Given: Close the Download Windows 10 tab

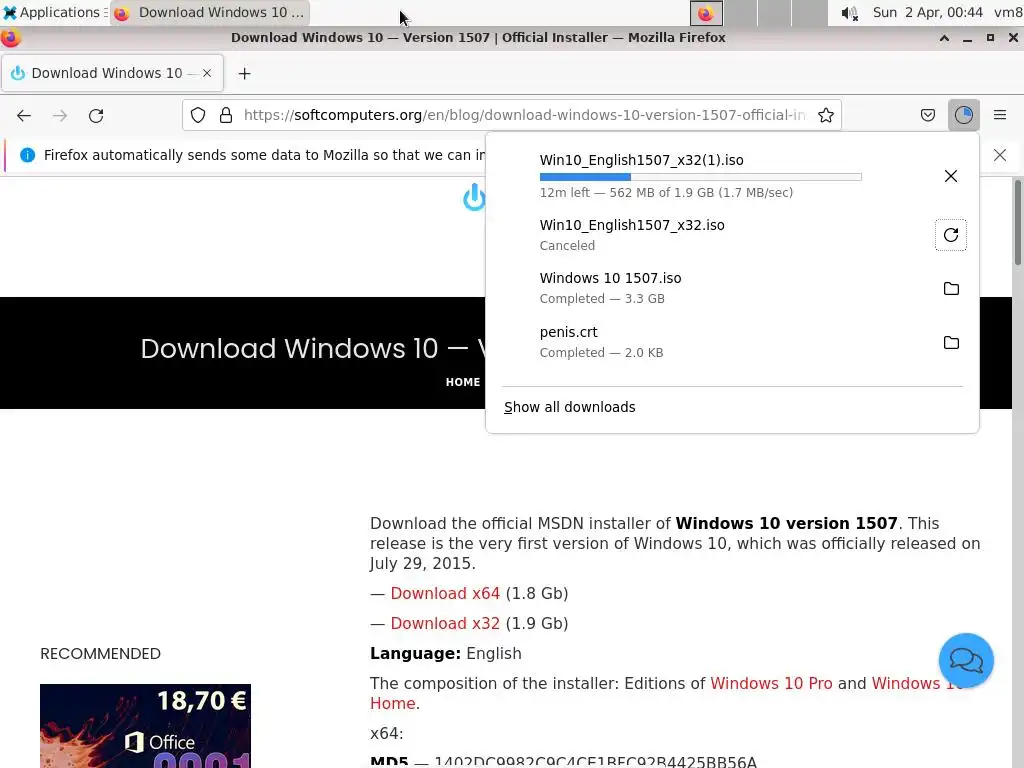Looking at the screenshot, I should click(x=206, y=73).
